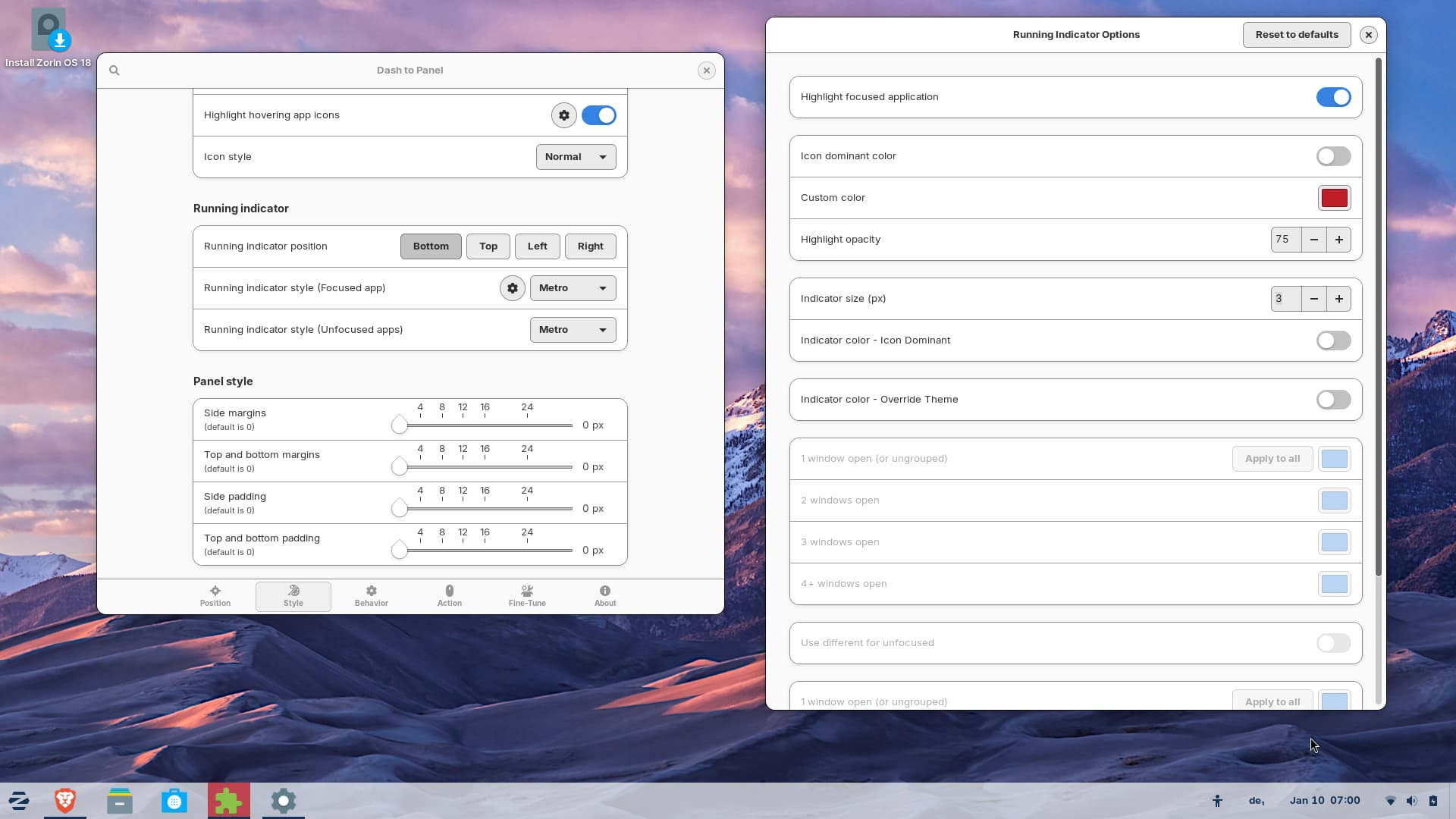Click the Zorin menu start icon

click(19, 801)
